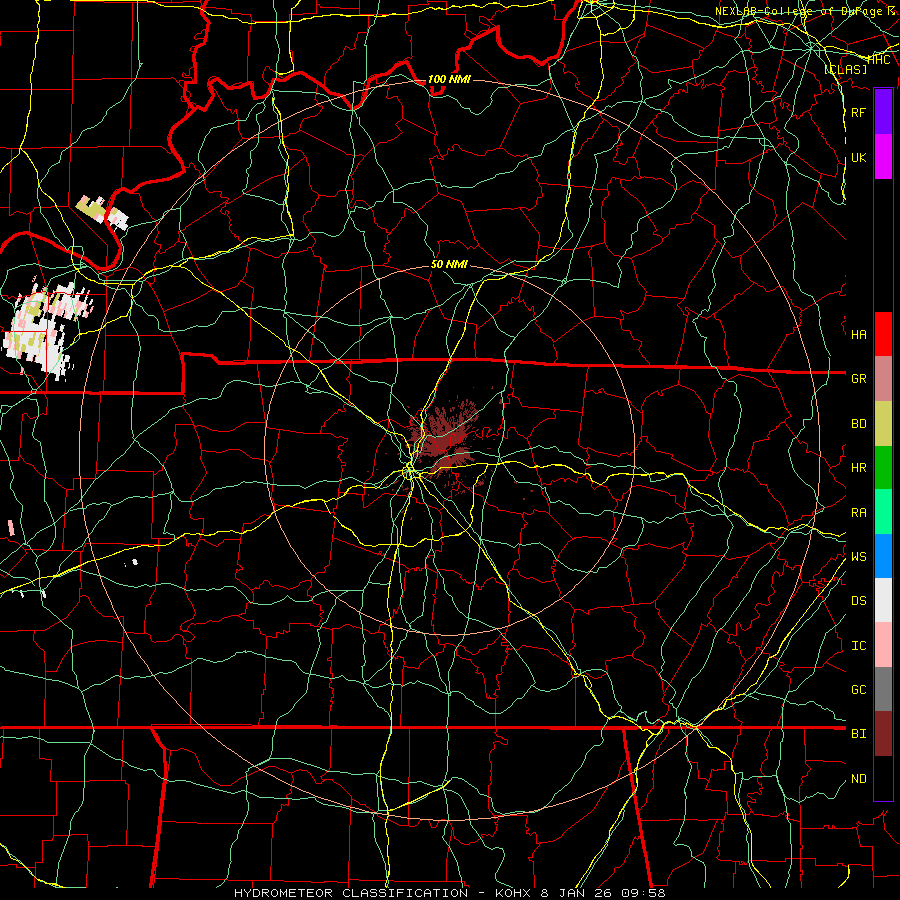The width and height of the screenshot is (900, 900).
Task: Click the GC legend label
Action: click(858, 690)
